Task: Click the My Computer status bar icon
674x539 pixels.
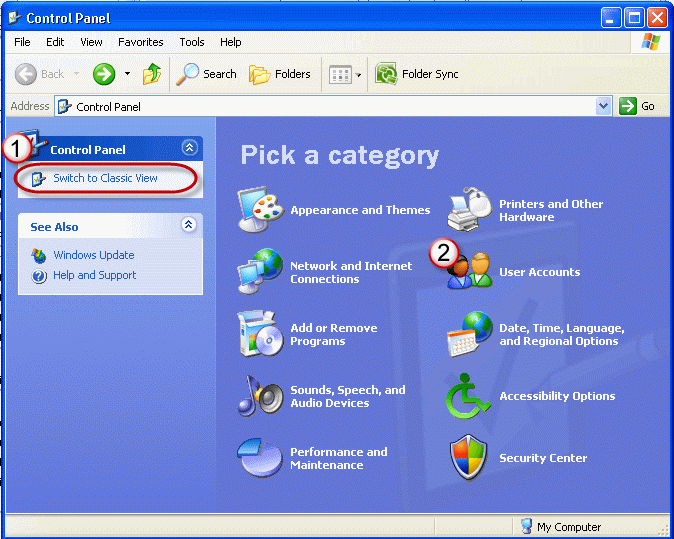Action: coord(526,526)
